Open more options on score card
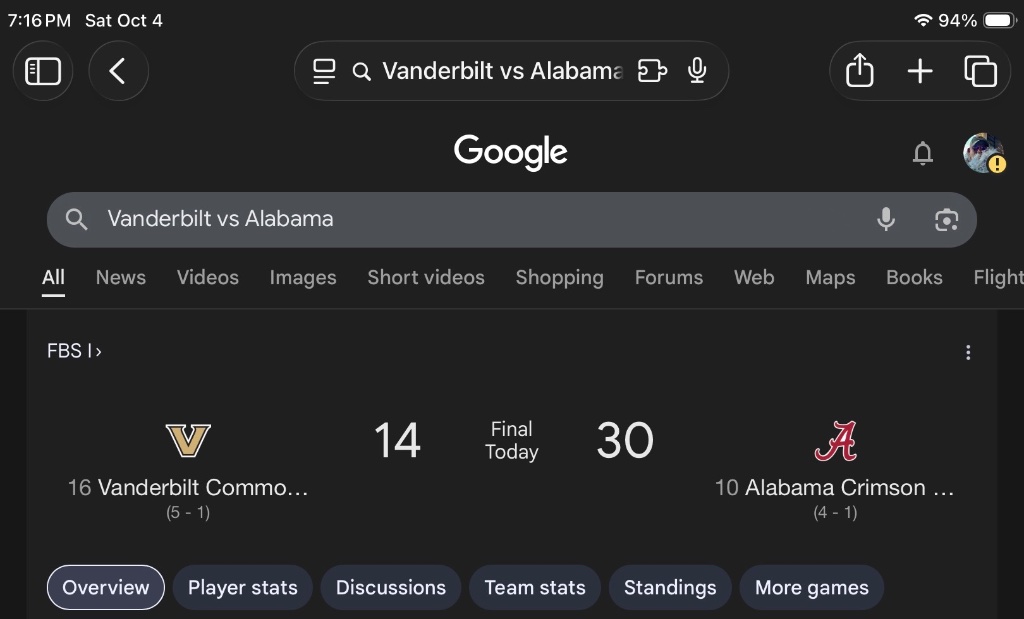Viewport: 1024px width, 619px height. point(967,352)
